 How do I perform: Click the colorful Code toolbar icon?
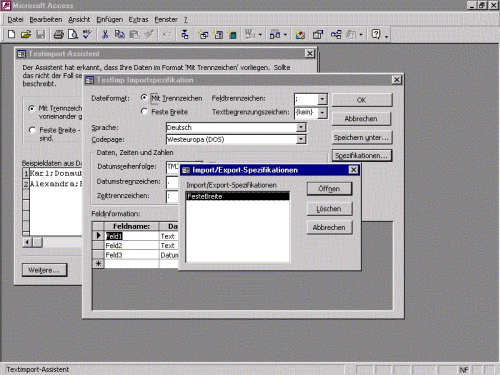tap(300, 34)
